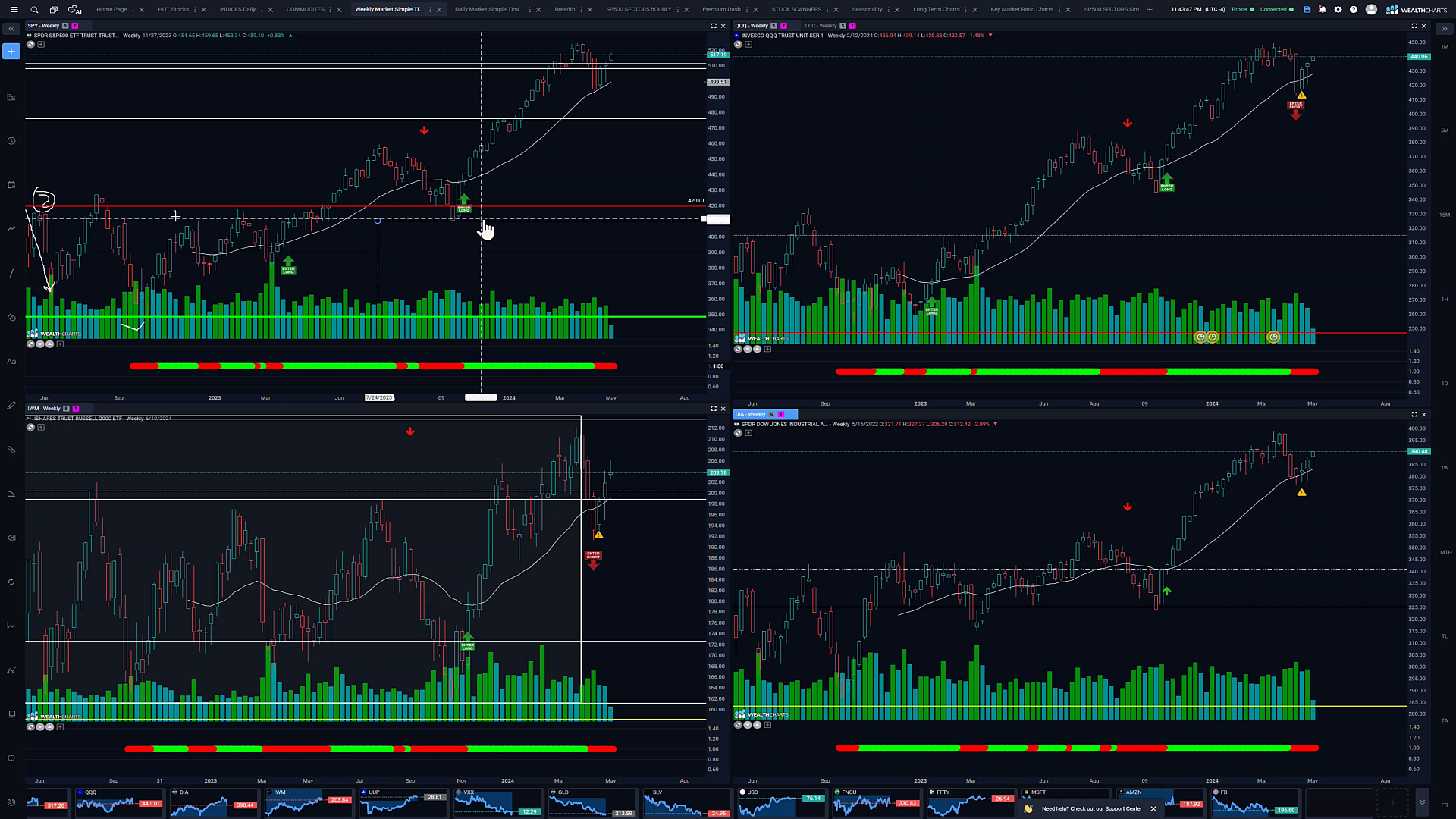This screenshot has width=1456, height=819.
Task: Click the calendar icon in left sidebar
Action: click(x=11, y=185)
